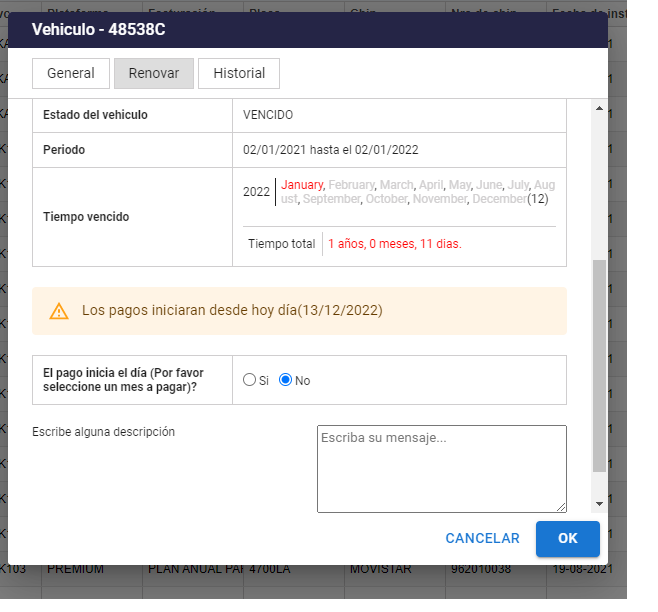Image resolution: width=658 pixels, height=612 pixels.
Task: Click the red "January" month label
Action: (302, 185)
